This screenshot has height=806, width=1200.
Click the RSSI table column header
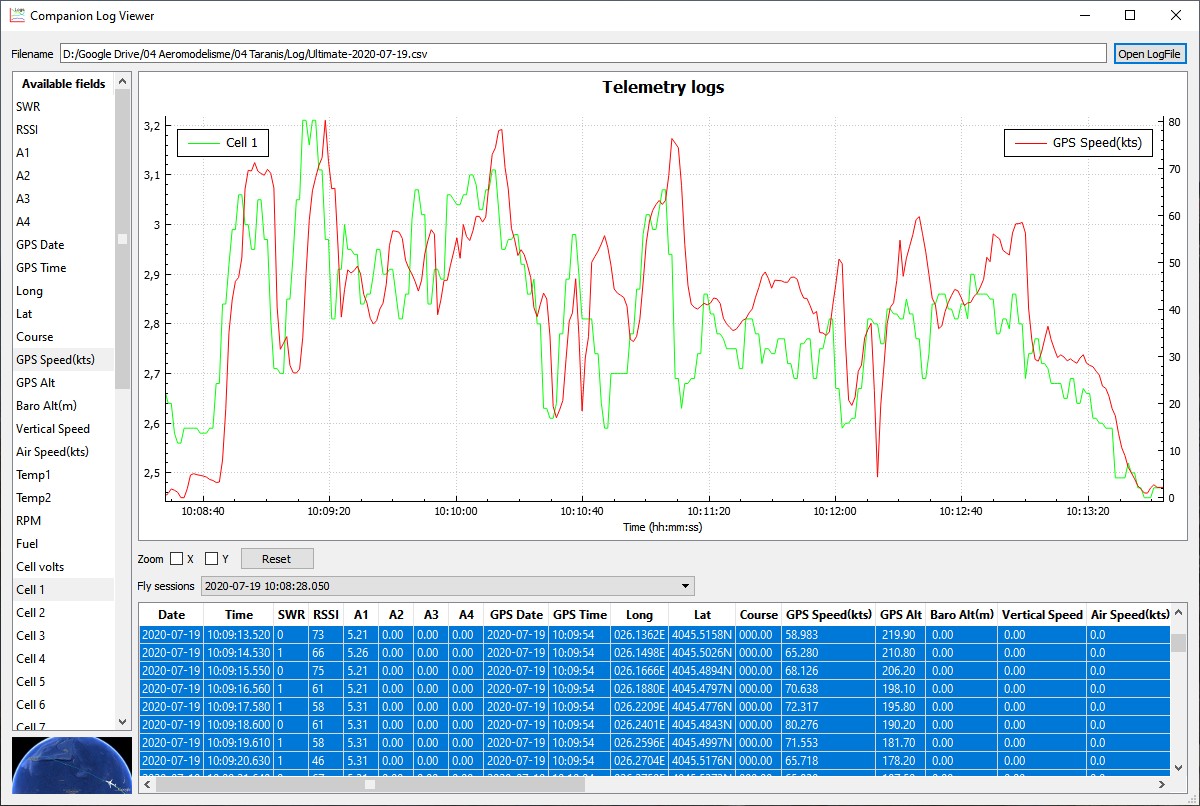(x=325, y=615)
